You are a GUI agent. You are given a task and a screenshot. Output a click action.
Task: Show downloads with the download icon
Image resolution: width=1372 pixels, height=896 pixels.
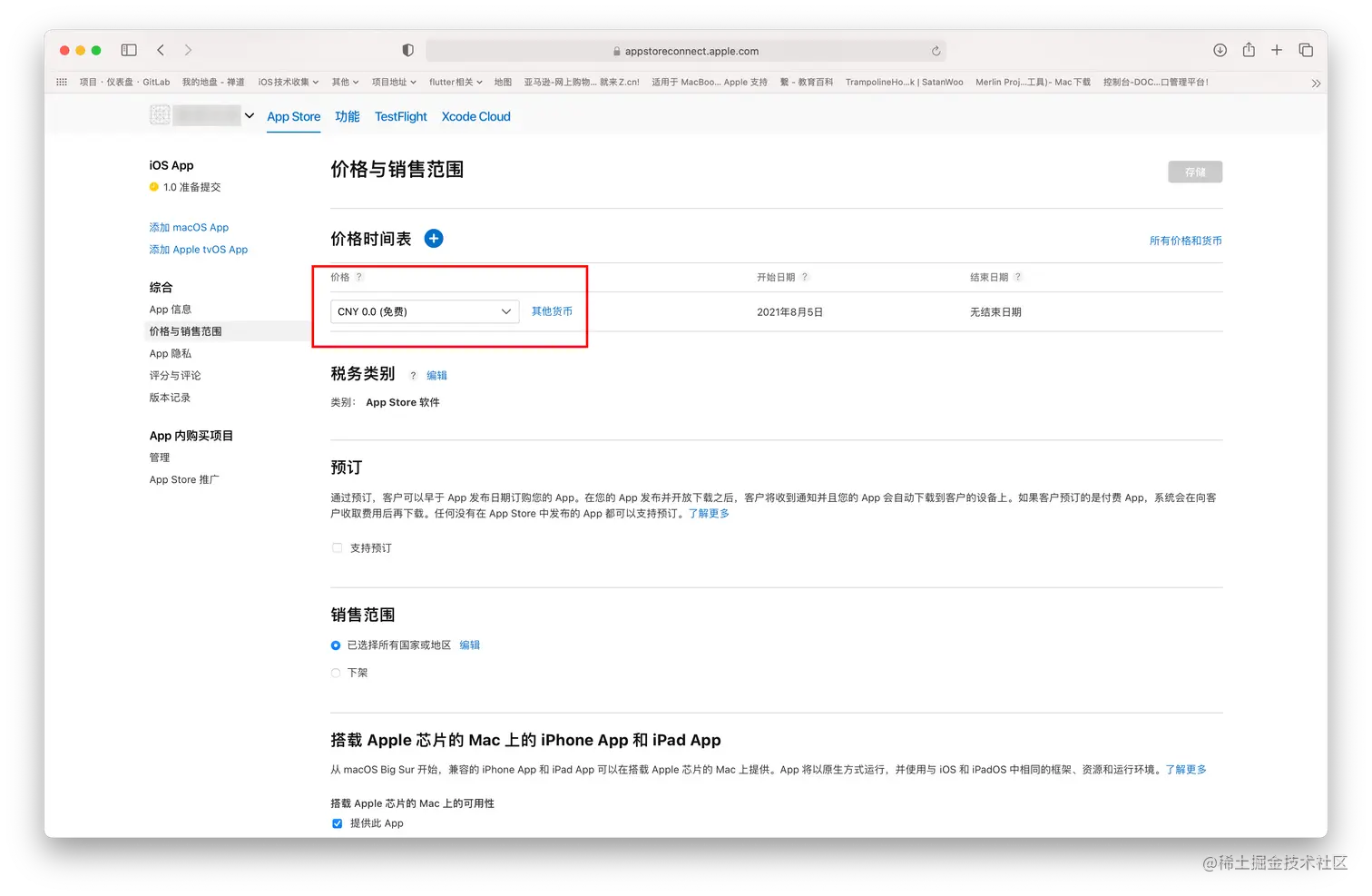(x=1220, y=50)
